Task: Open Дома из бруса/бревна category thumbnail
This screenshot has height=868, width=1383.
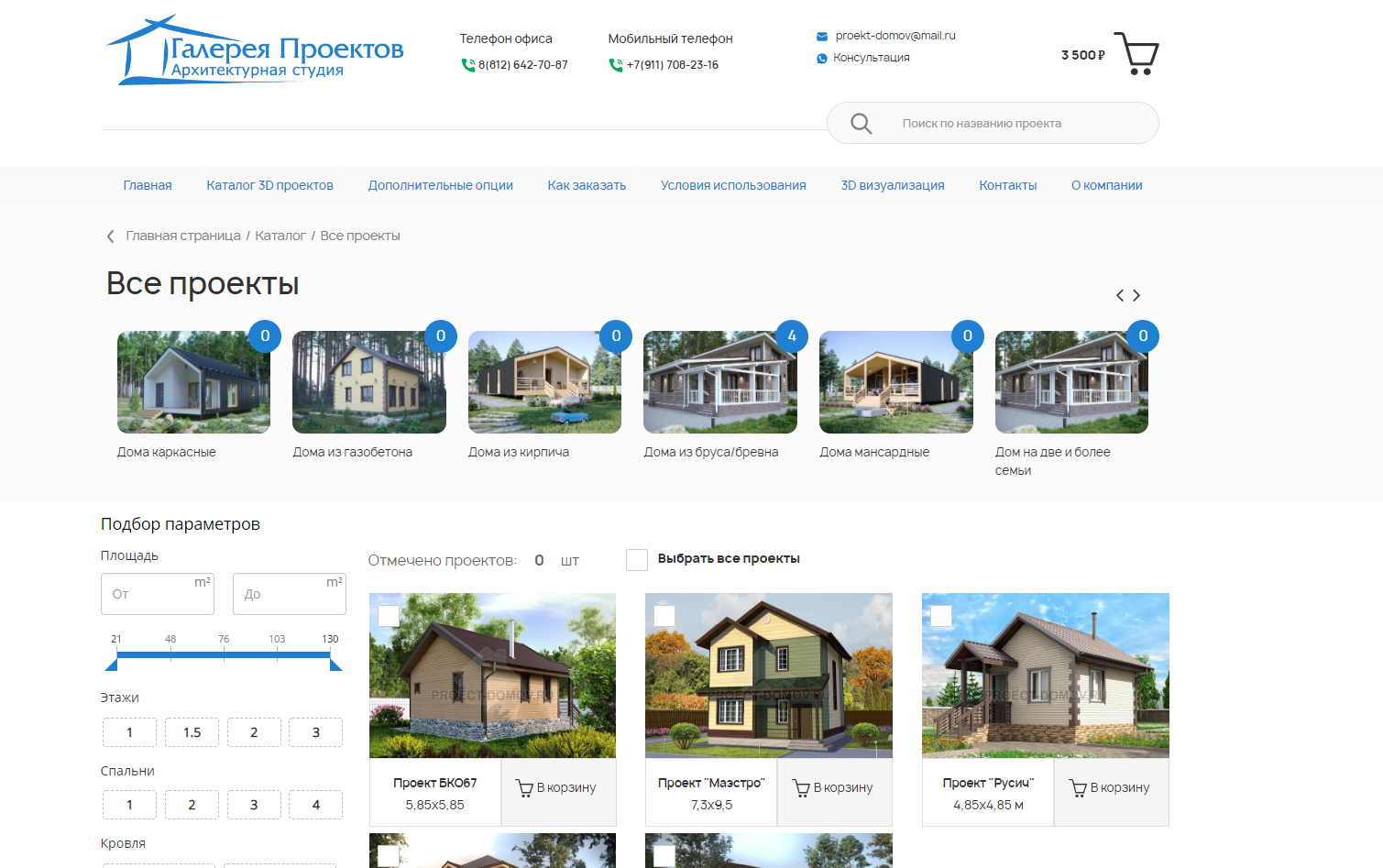Action: [x=720, y=382]
